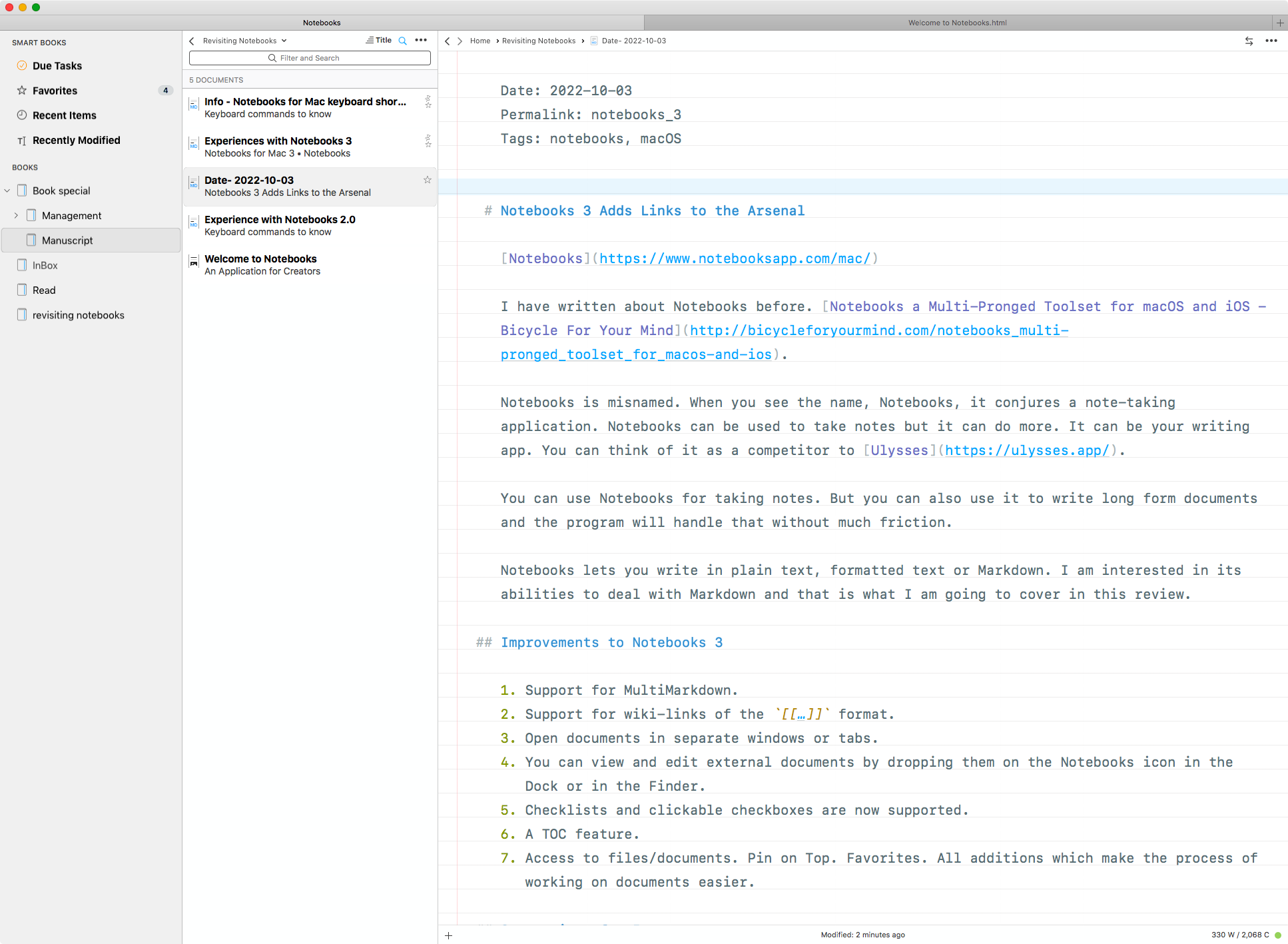Navigate forward in editor history
Viewport: 1288px width, 944px height.
(x=460, y=41)
